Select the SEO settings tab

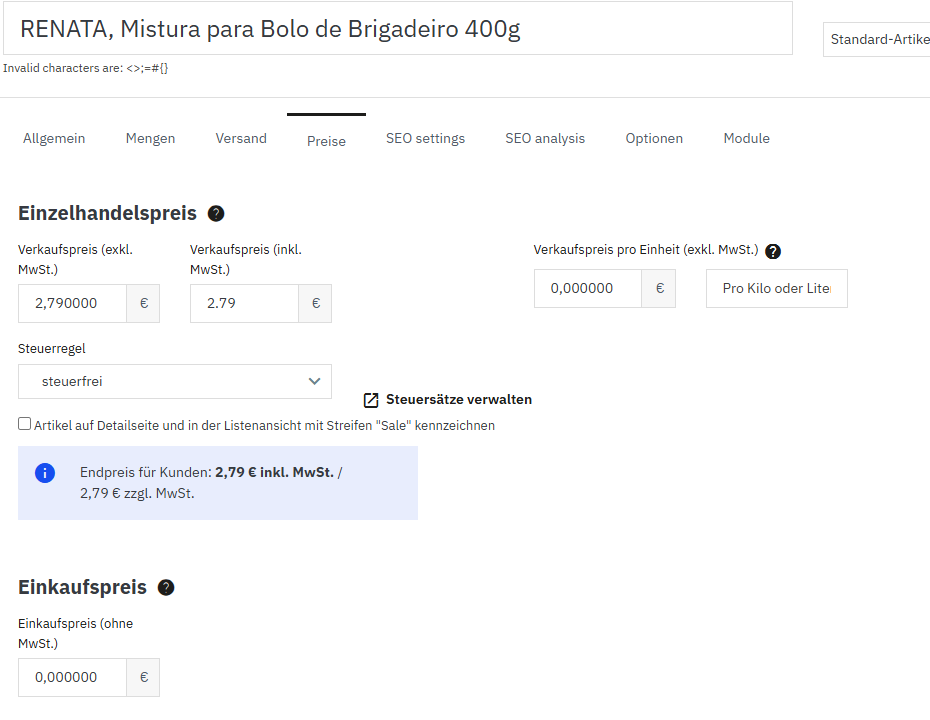tap(425, 139)
